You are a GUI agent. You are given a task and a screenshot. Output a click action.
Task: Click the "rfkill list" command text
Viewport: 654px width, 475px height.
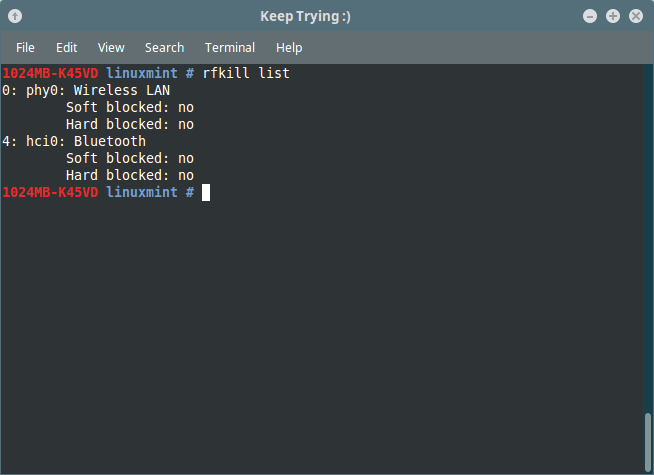pyautogui.click(x=246, y=74)
